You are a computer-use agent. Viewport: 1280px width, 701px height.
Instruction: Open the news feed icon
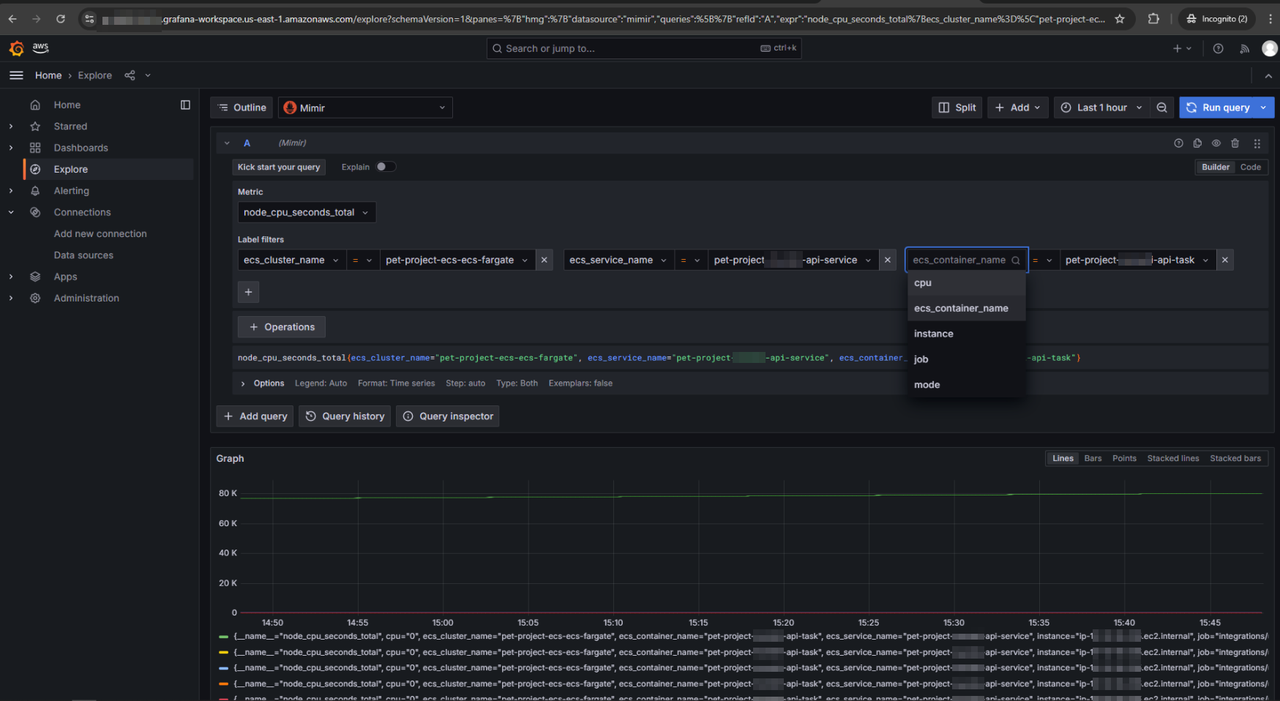1244,48
